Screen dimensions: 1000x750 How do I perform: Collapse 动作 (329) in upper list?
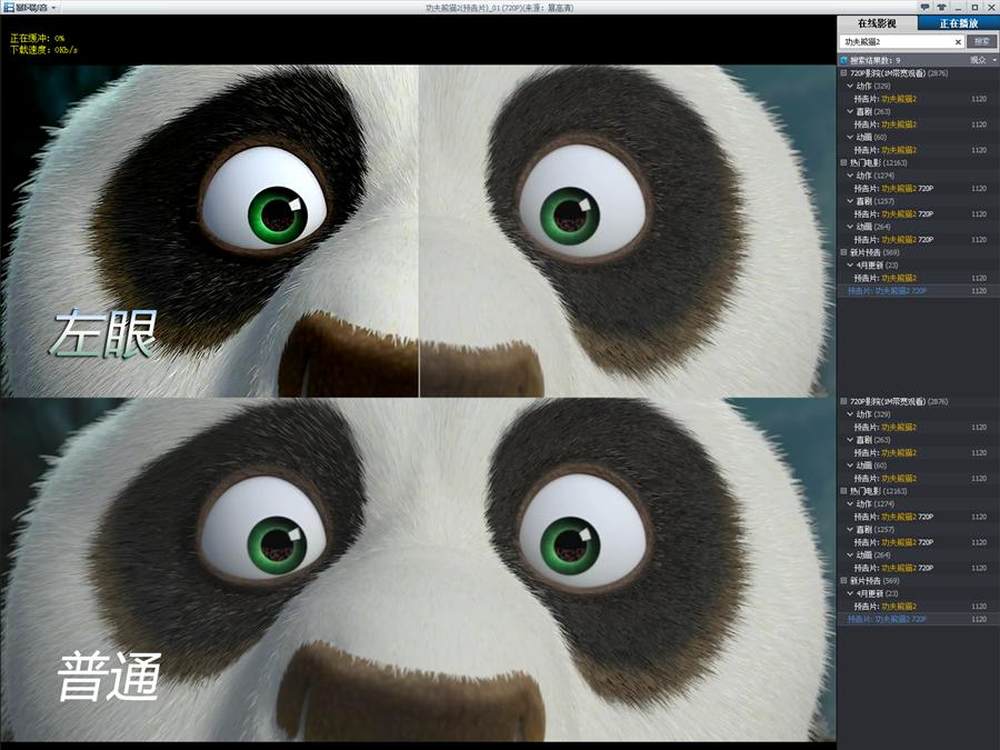[850, 86]
